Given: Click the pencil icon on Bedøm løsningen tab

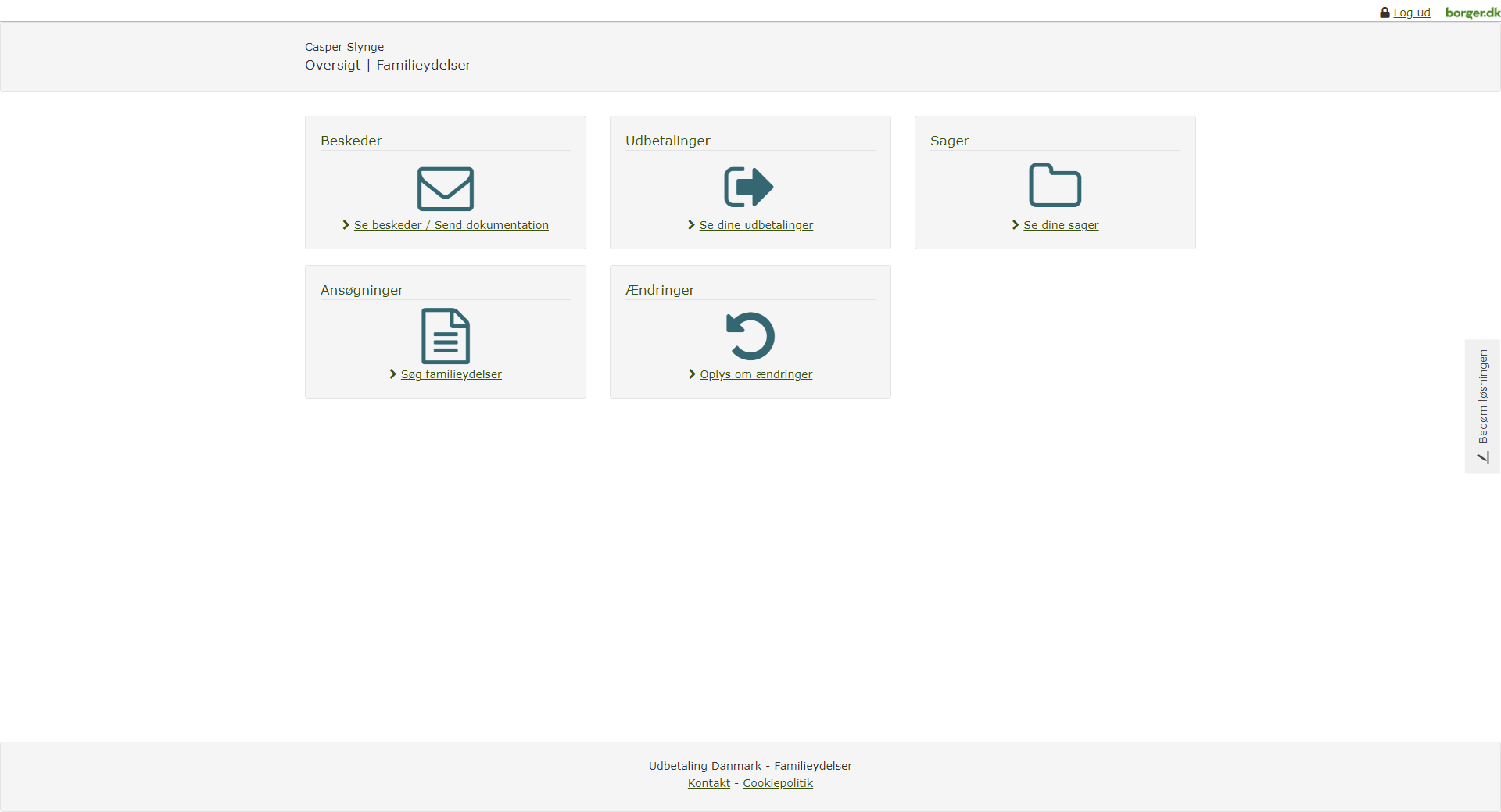Looking at the screenshot, I should point(1483,457).
